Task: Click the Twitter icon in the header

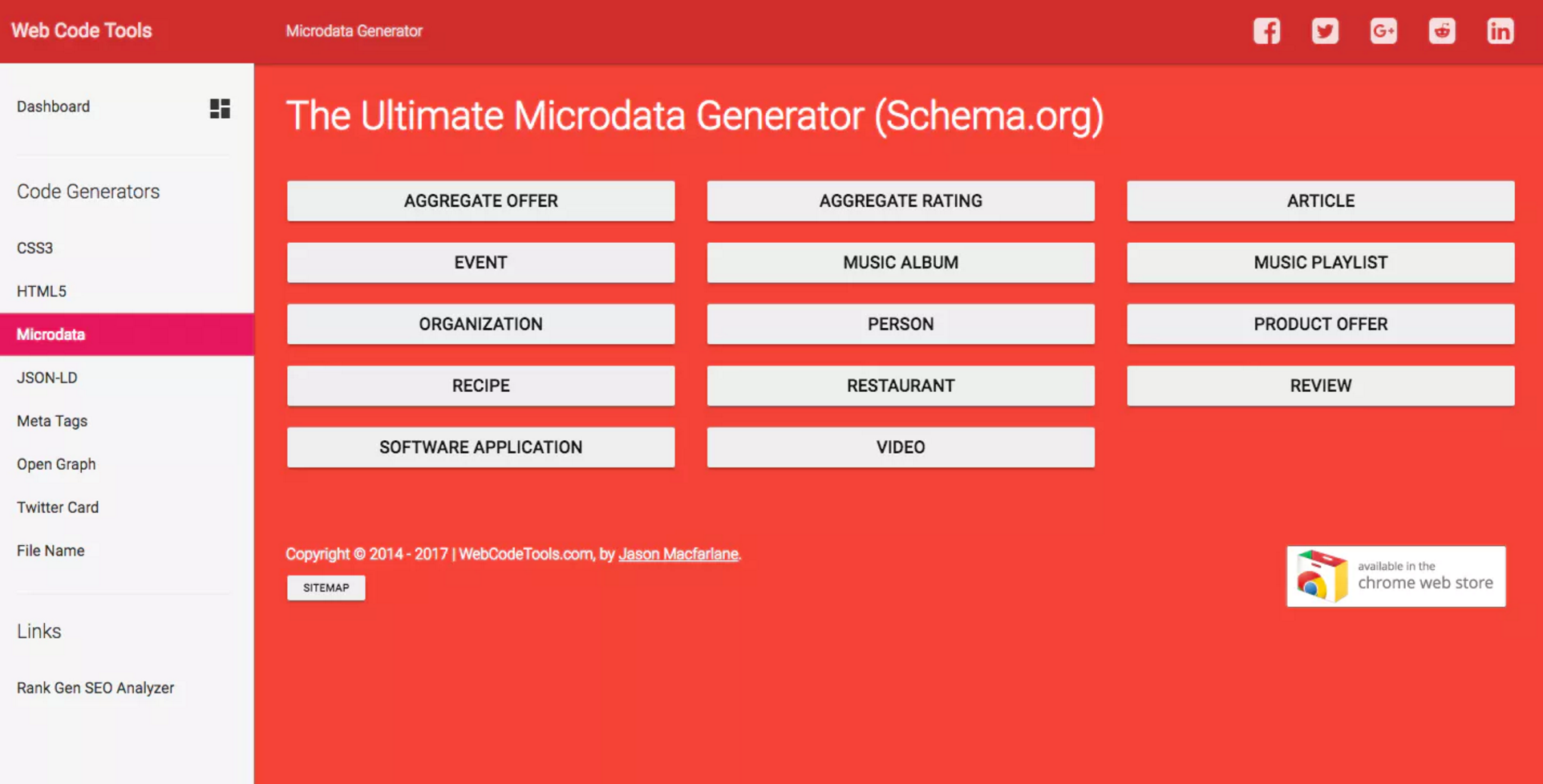Action: tap(1325, 30)
